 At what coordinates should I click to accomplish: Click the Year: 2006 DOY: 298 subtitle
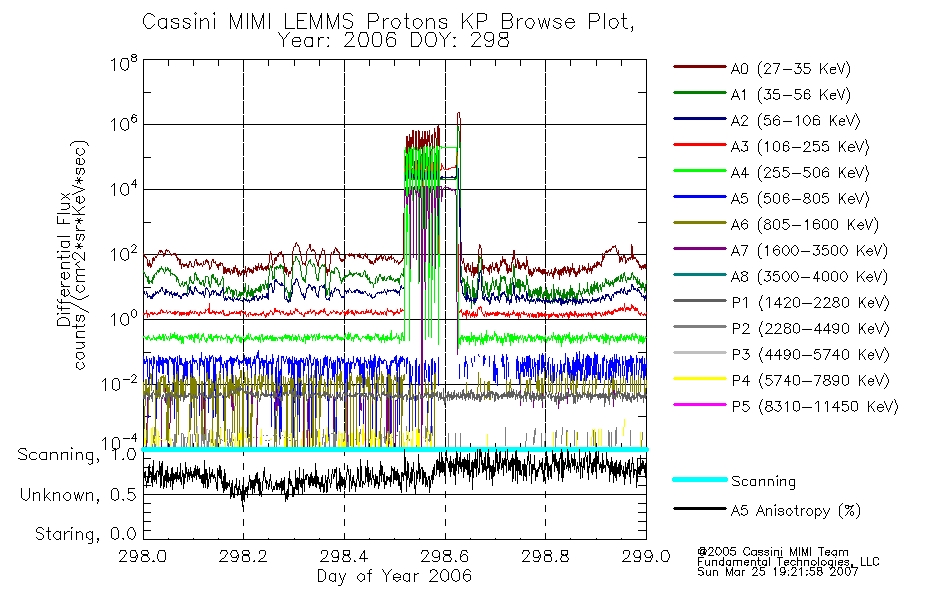pyautogui.click(x=394, y=41)
